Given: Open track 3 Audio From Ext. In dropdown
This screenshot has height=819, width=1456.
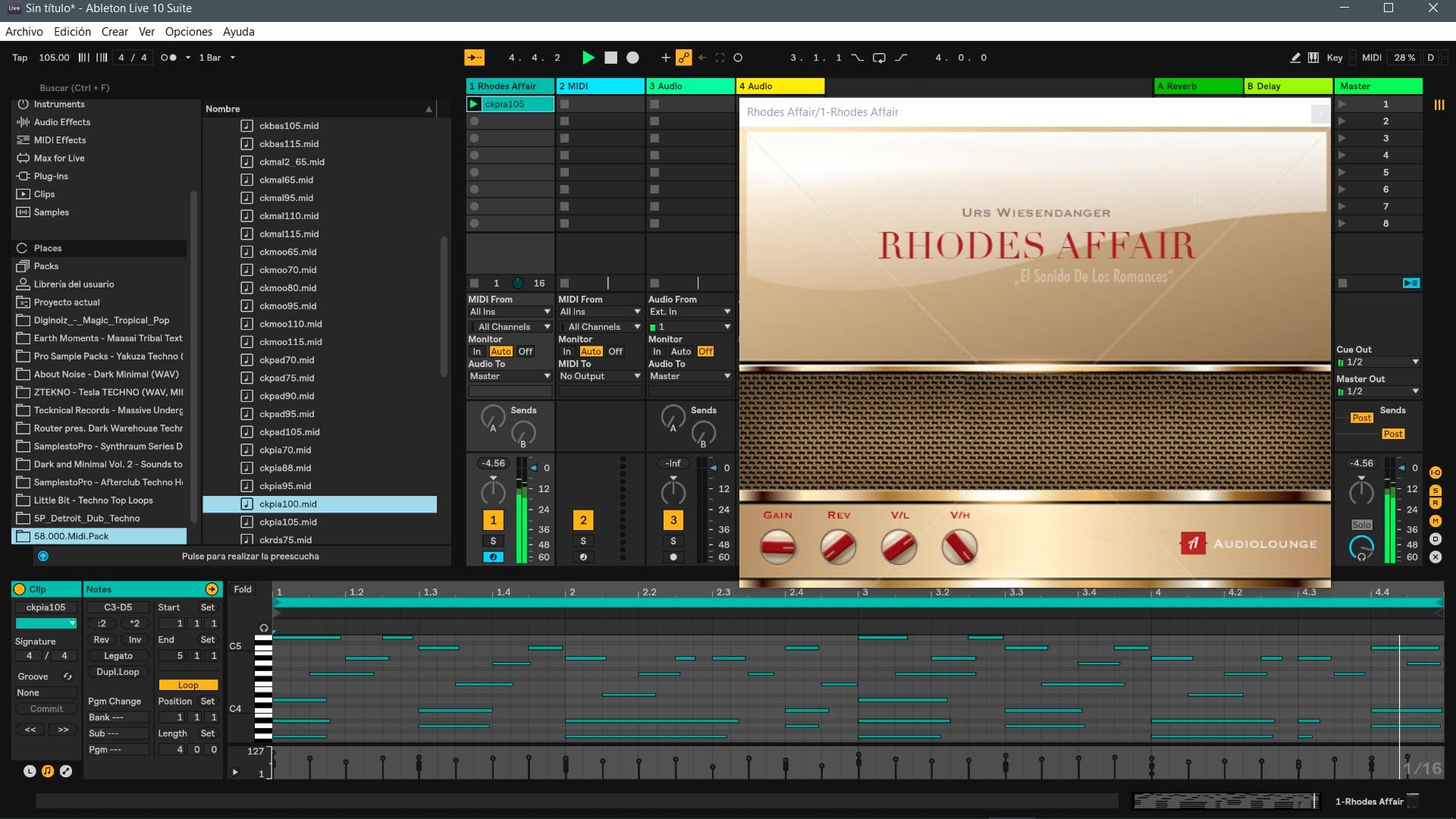Looking at the screenshot, I should (x=690, y=312).
